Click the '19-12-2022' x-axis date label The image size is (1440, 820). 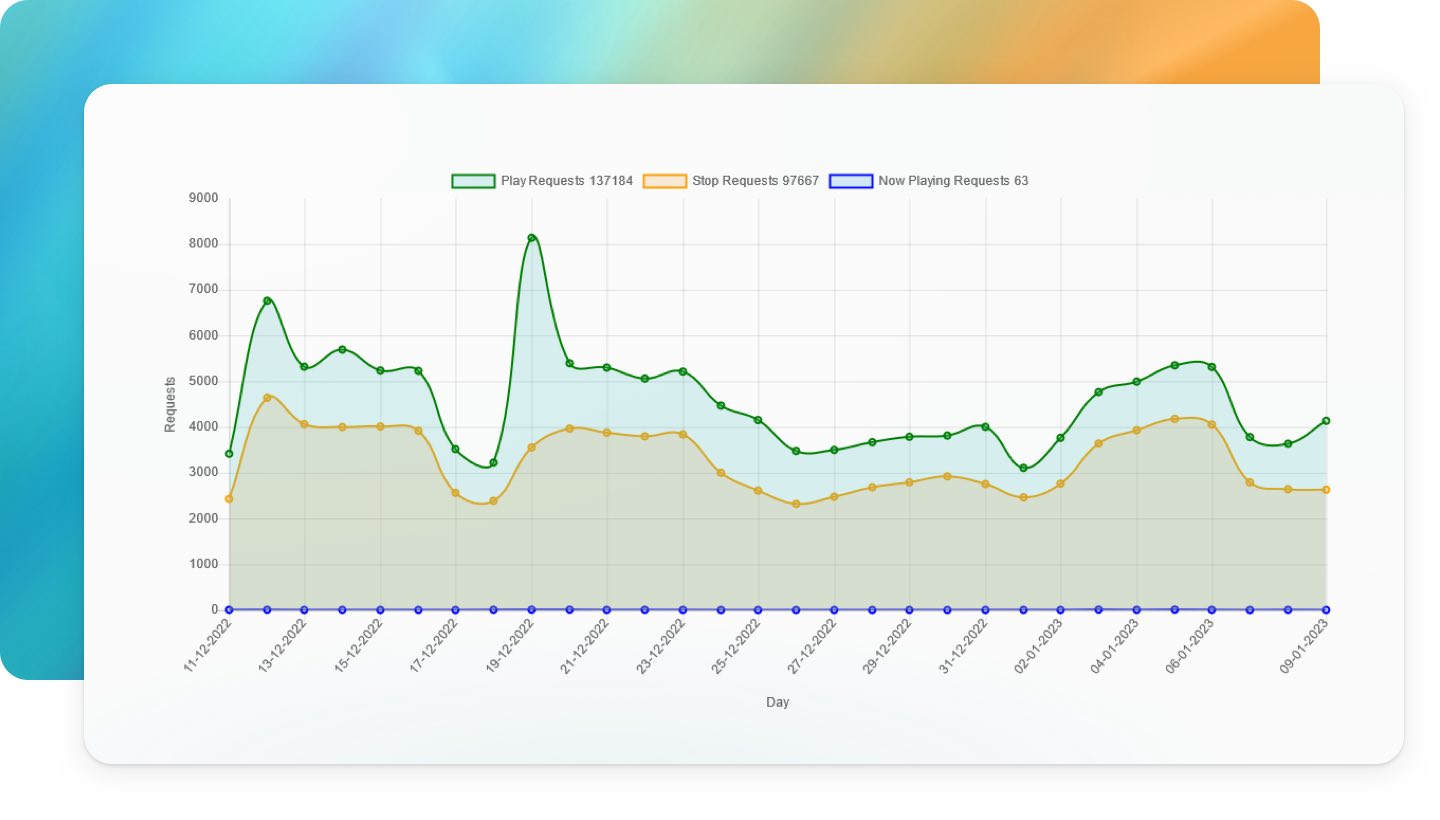(512, 645)
